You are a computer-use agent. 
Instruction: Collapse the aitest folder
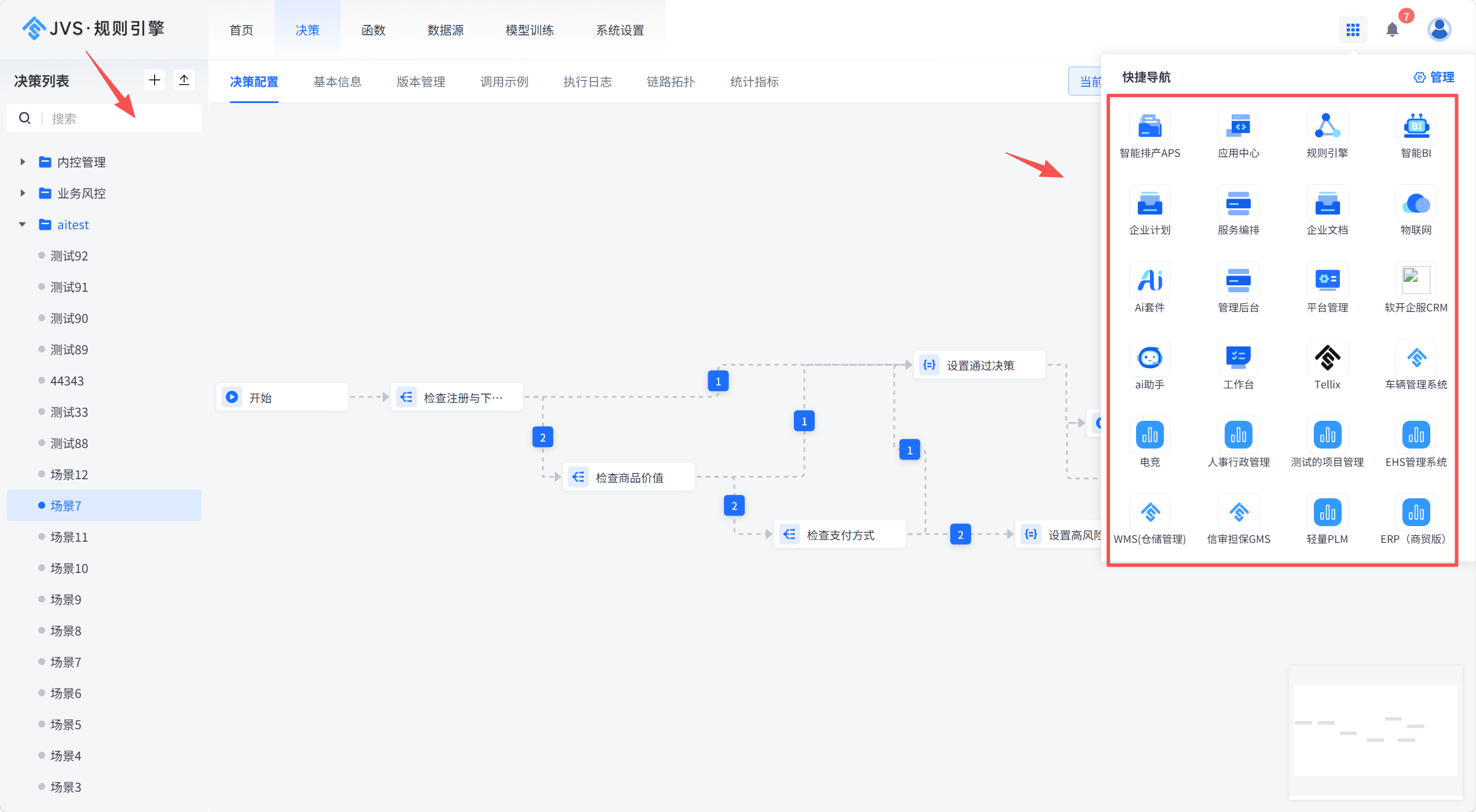(23, 225)
